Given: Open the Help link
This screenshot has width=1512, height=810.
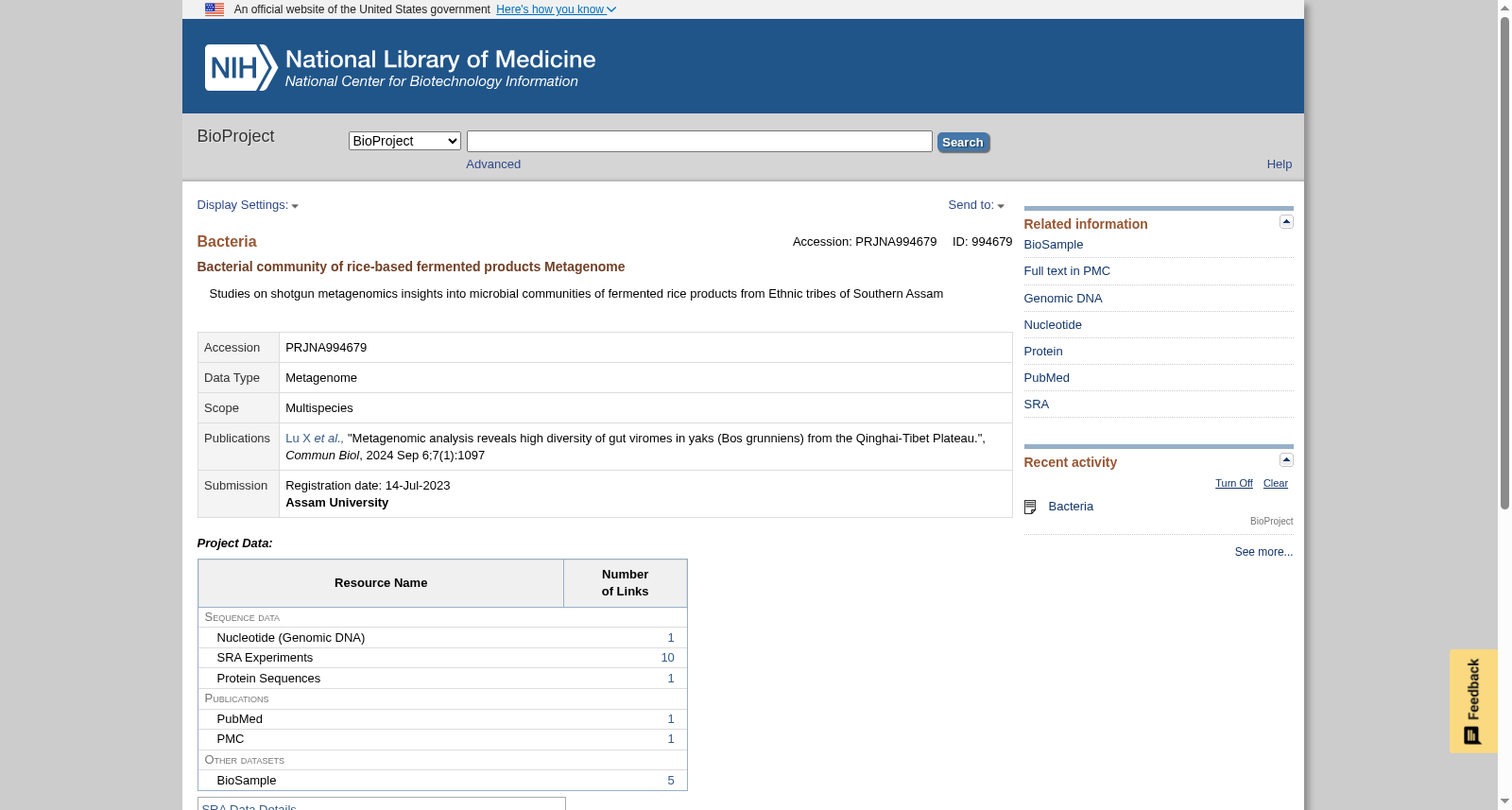Looking at the screenshot, I should pos(1280,164).
